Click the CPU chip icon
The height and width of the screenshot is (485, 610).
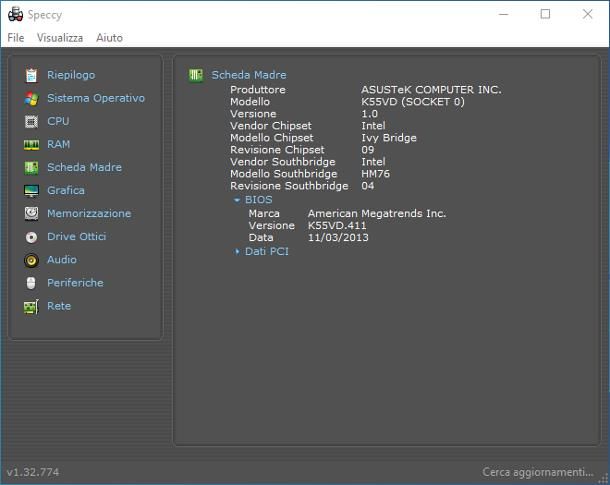click(31, 122)
